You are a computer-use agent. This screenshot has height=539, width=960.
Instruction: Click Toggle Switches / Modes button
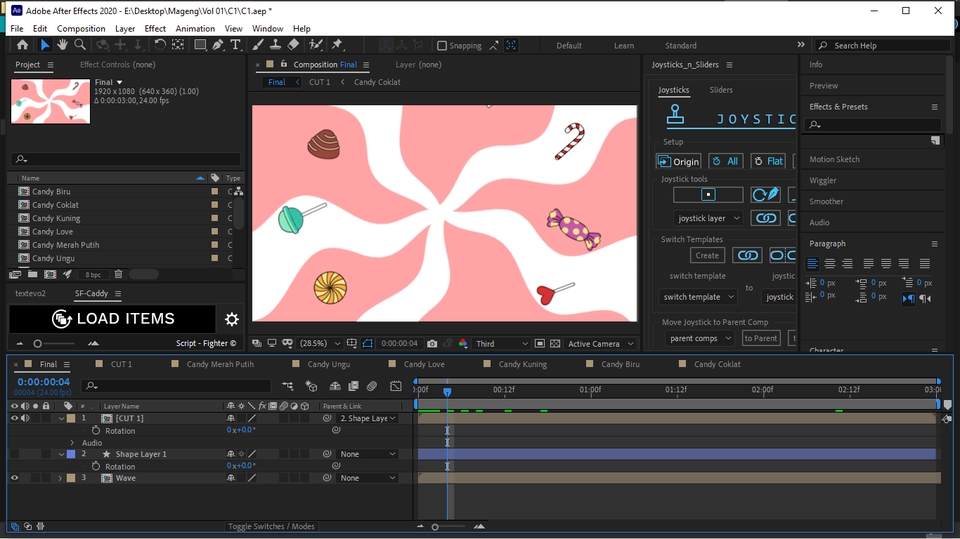(x=271, y=526)
